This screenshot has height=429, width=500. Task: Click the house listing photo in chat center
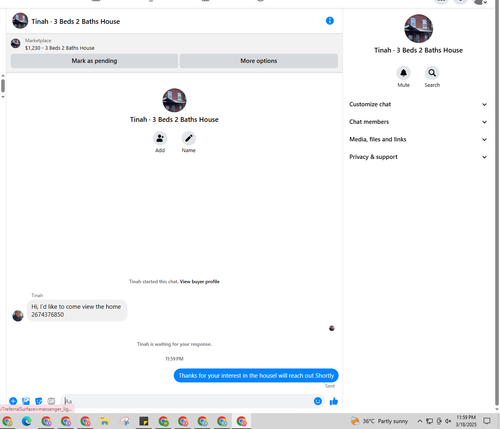click(x=174, y=100)
